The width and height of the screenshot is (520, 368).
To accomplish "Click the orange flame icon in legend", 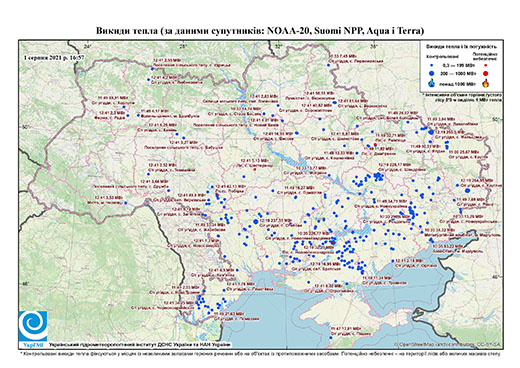I will [x=486, y=83].
